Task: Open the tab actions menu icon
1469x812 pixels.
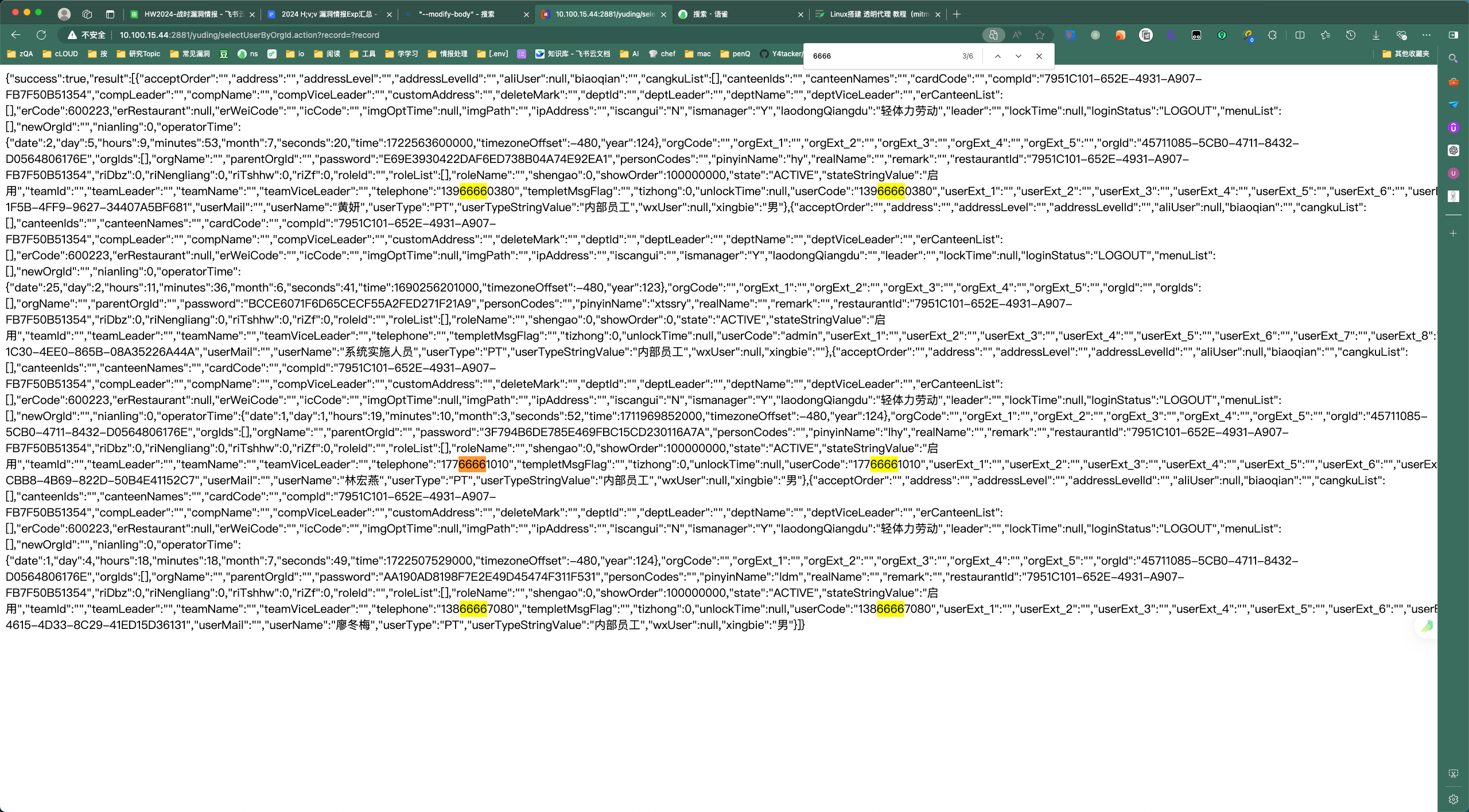Action: [110, 14]
